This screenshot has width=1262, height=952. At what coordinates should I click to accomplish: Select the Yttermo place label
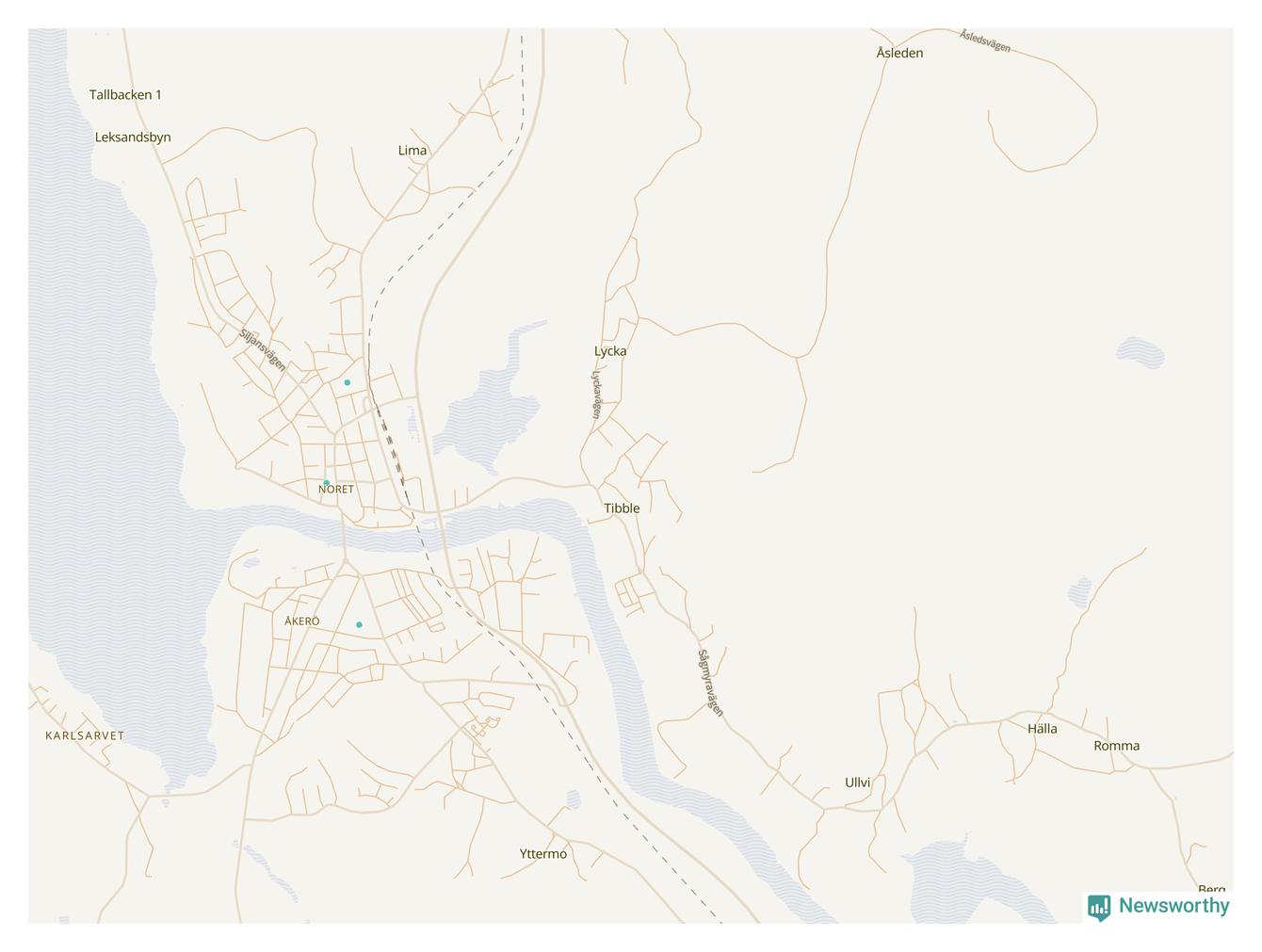(543, 854)
